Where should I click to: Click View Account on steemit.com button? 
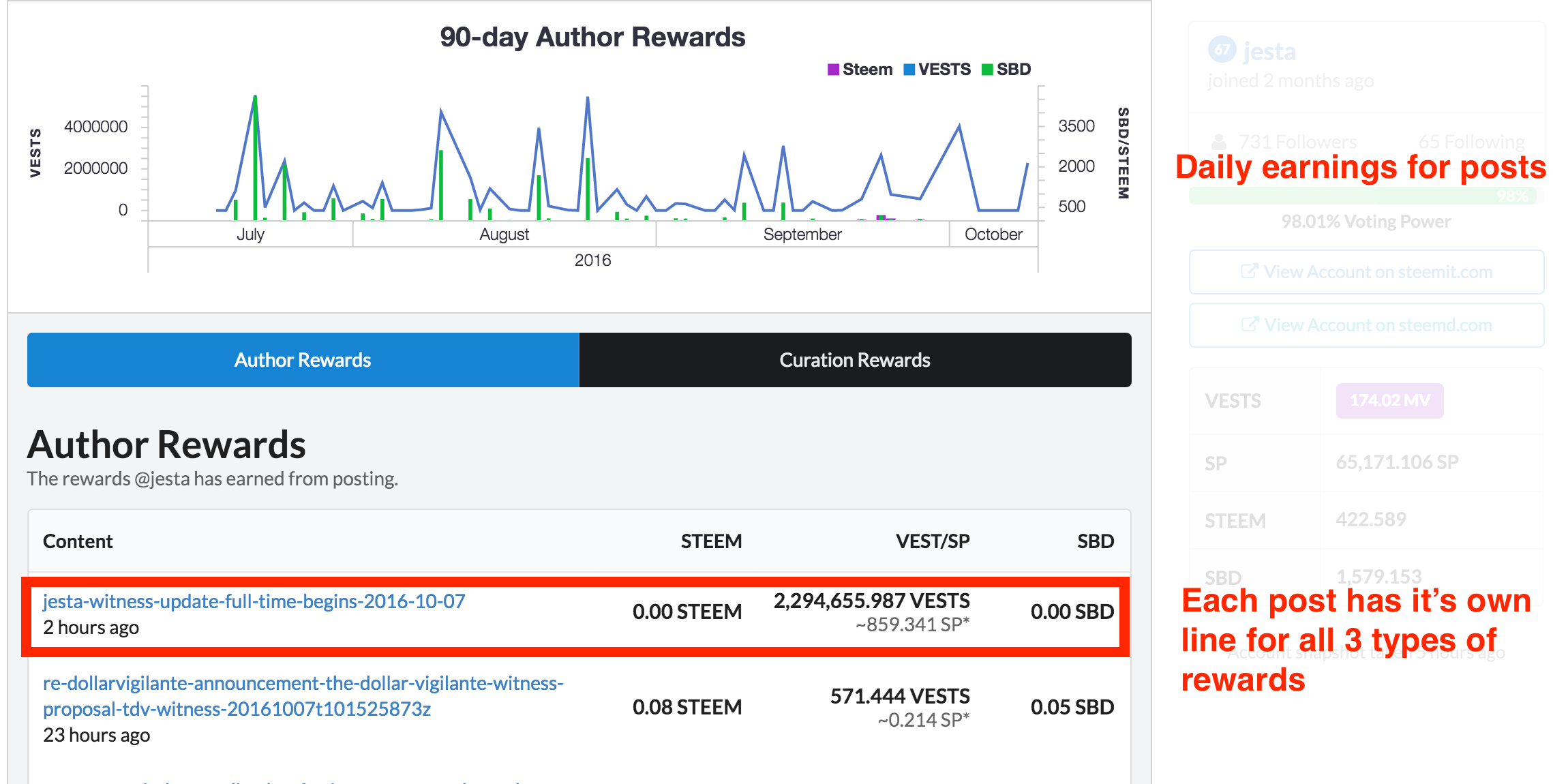[x=1366, y=272]
